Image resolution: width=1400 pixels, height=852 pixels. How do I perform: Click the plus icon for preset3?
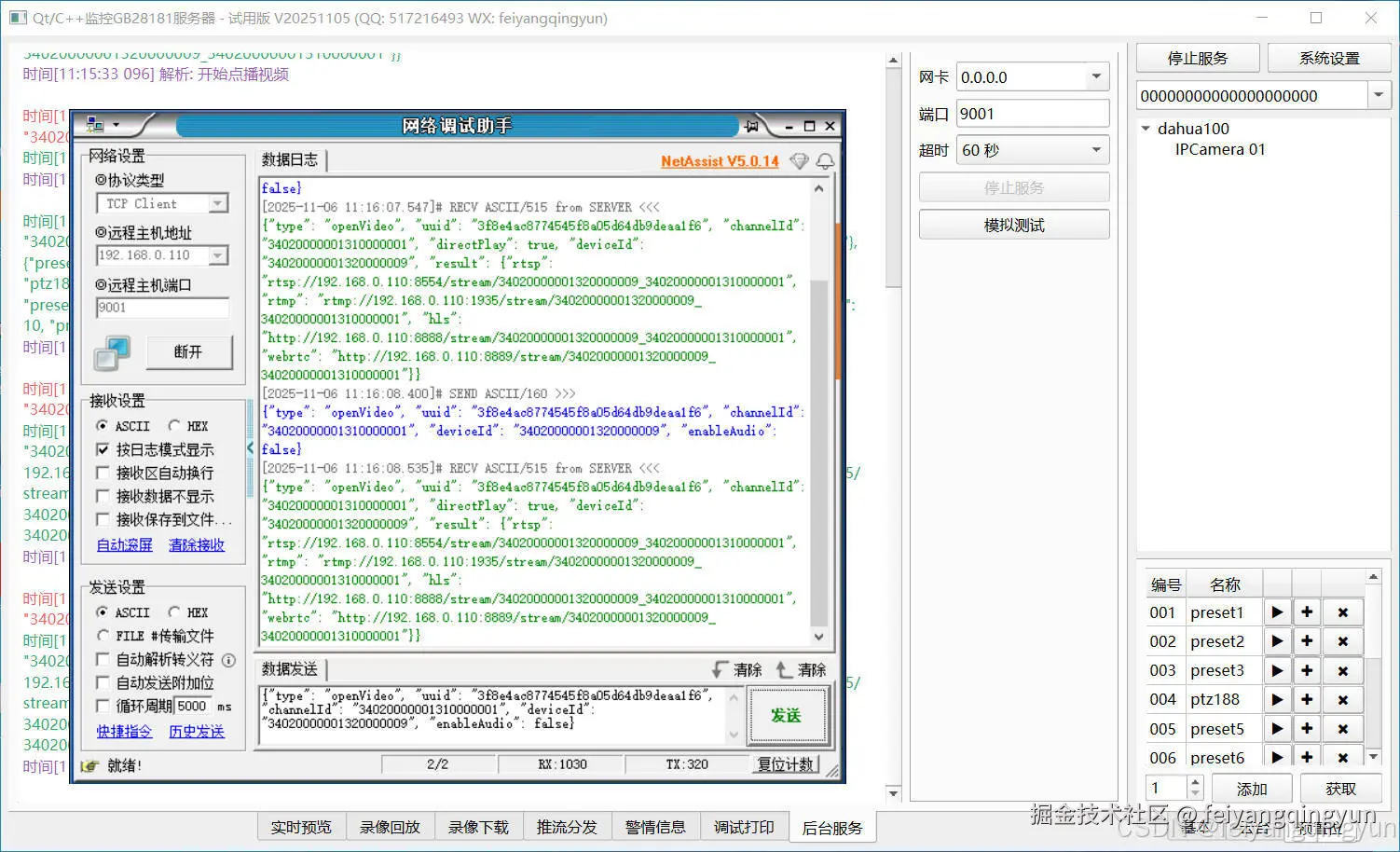tap(1307, 670)
